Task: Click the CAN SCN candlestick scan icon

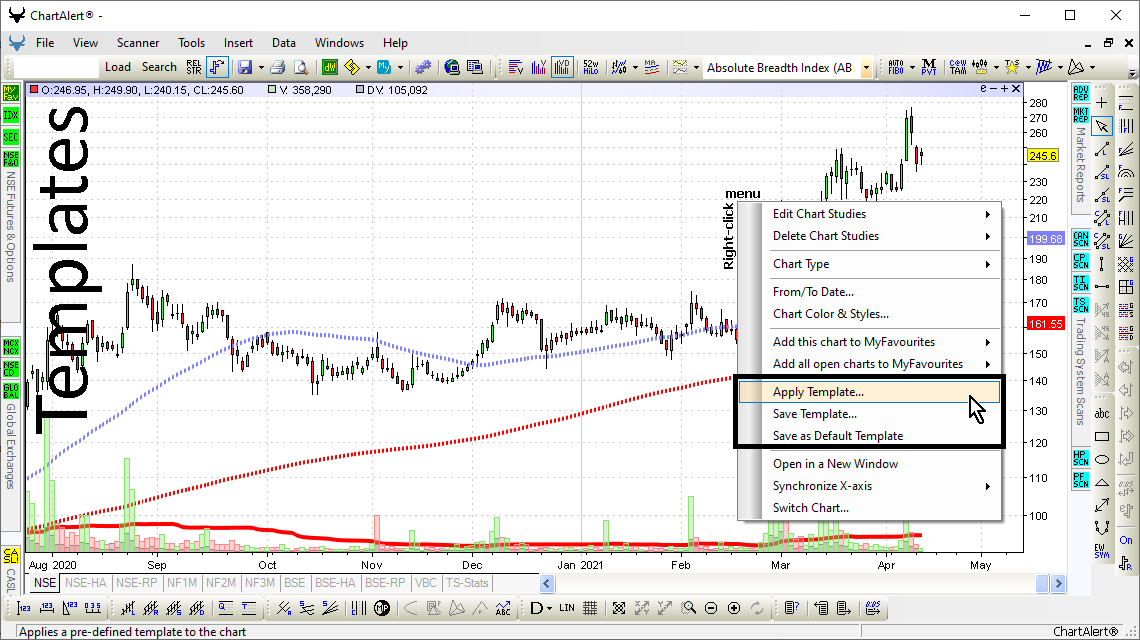Action: [x=1080, y=239]
